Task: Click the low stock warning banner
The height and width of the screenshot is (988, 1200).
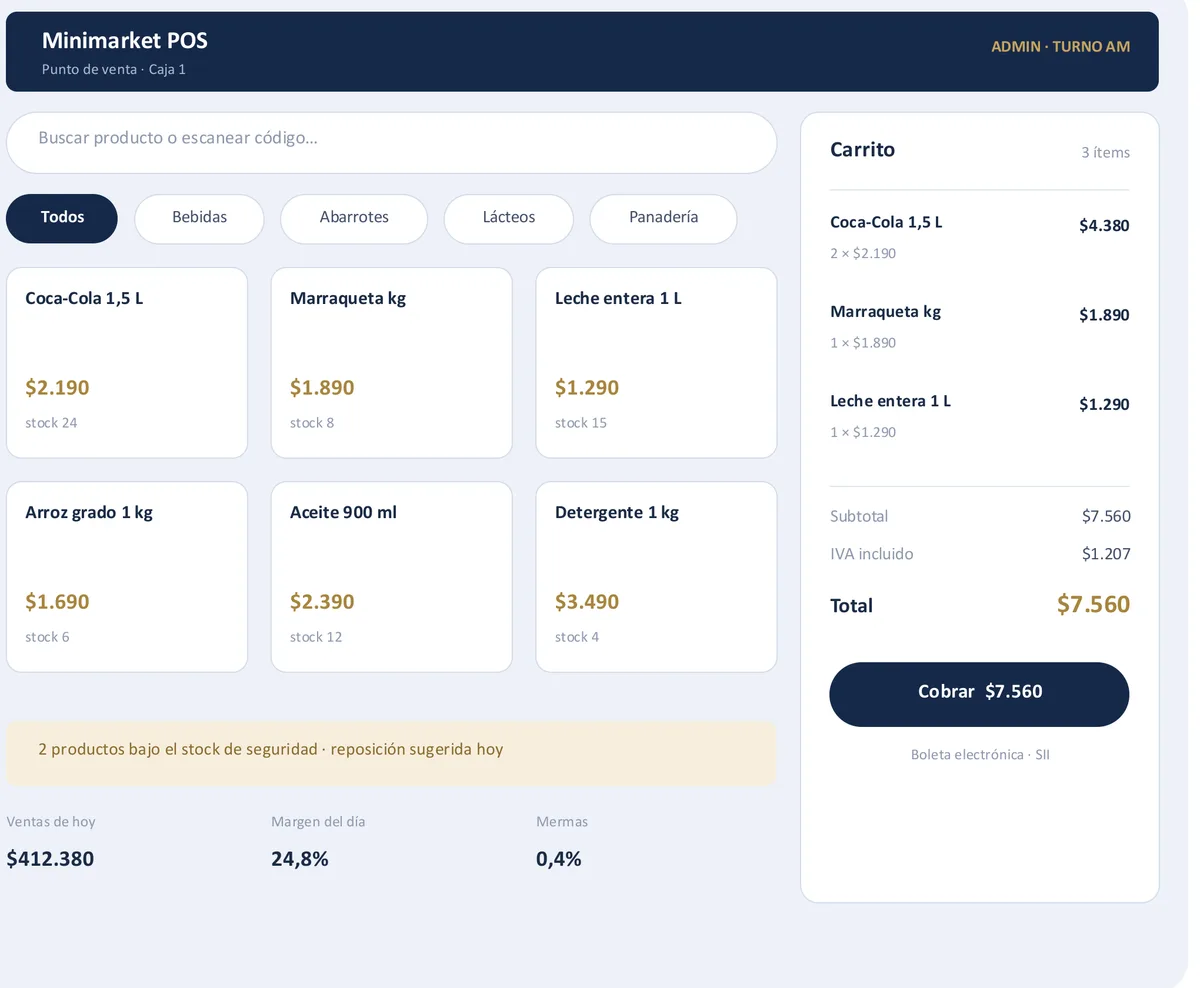Action: 391,753
